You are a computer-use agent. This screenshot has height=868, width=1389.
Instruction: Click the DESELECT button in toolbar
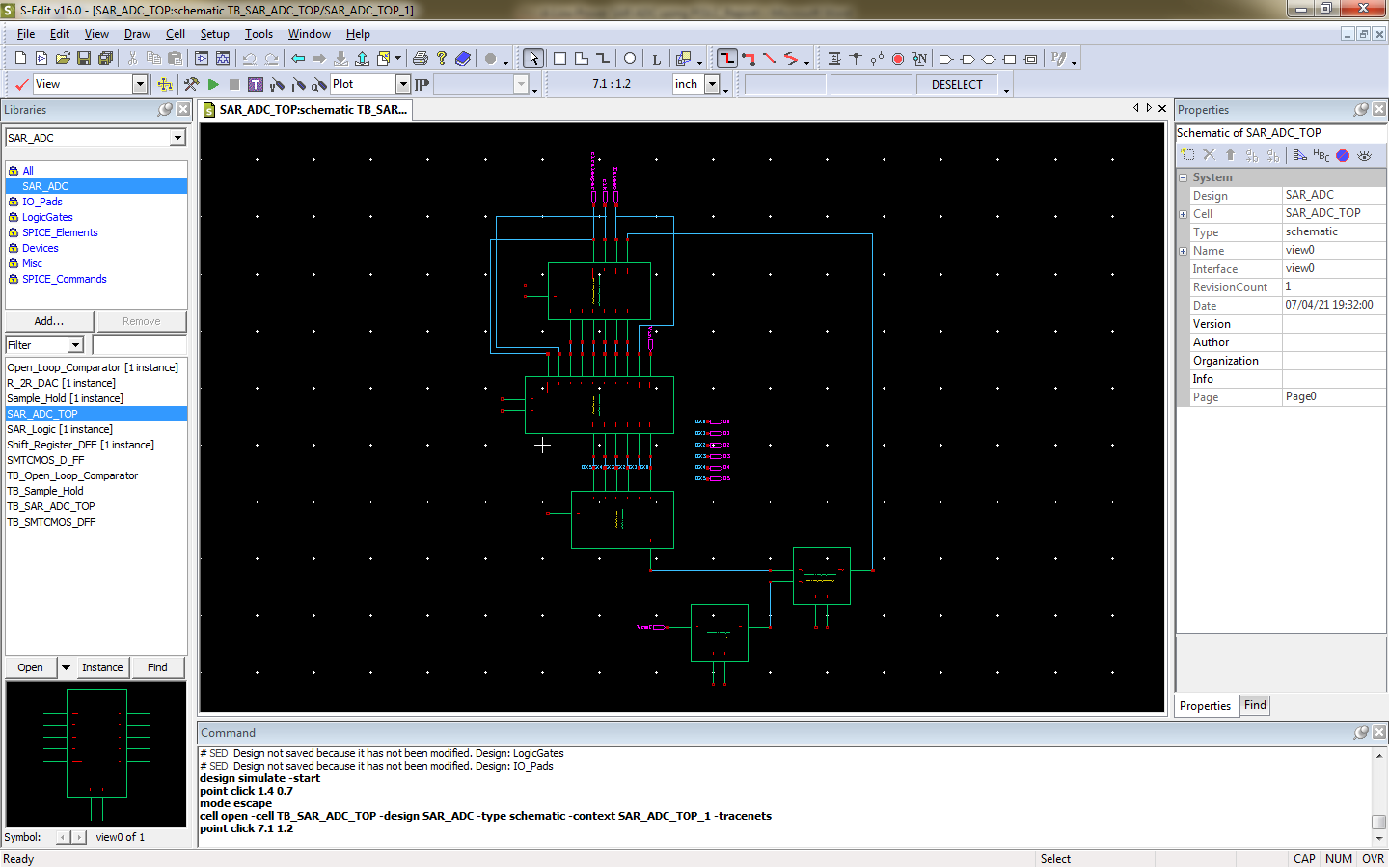(957, 85)
